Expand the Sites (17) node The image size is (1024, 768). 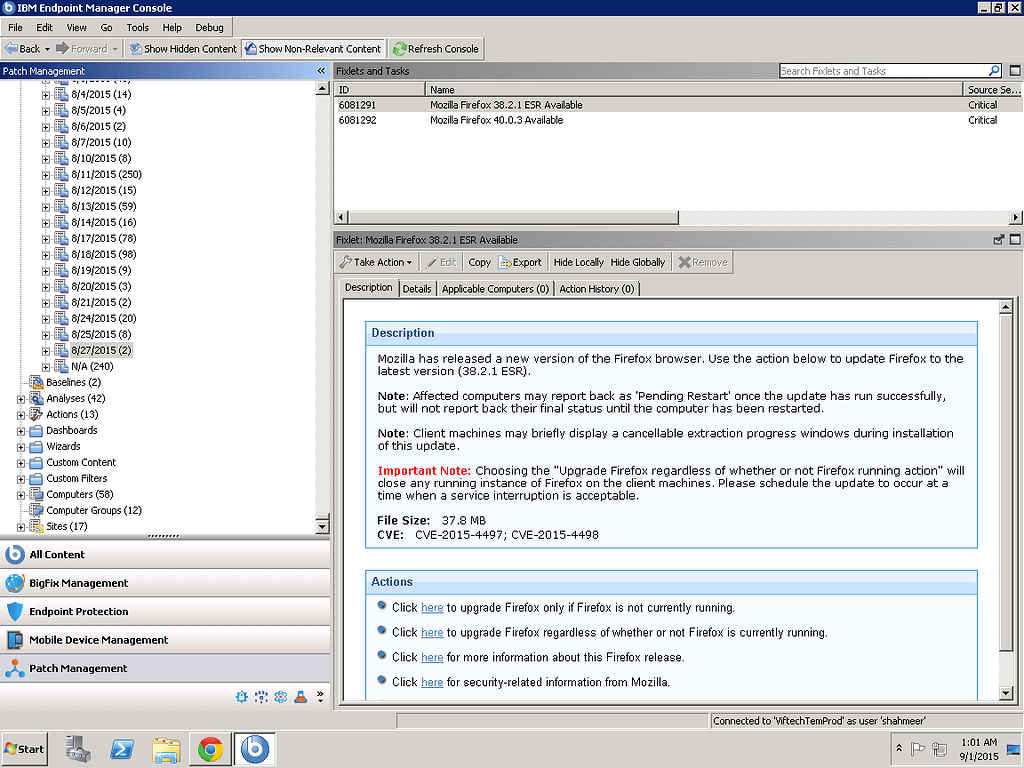pos(21,527)
